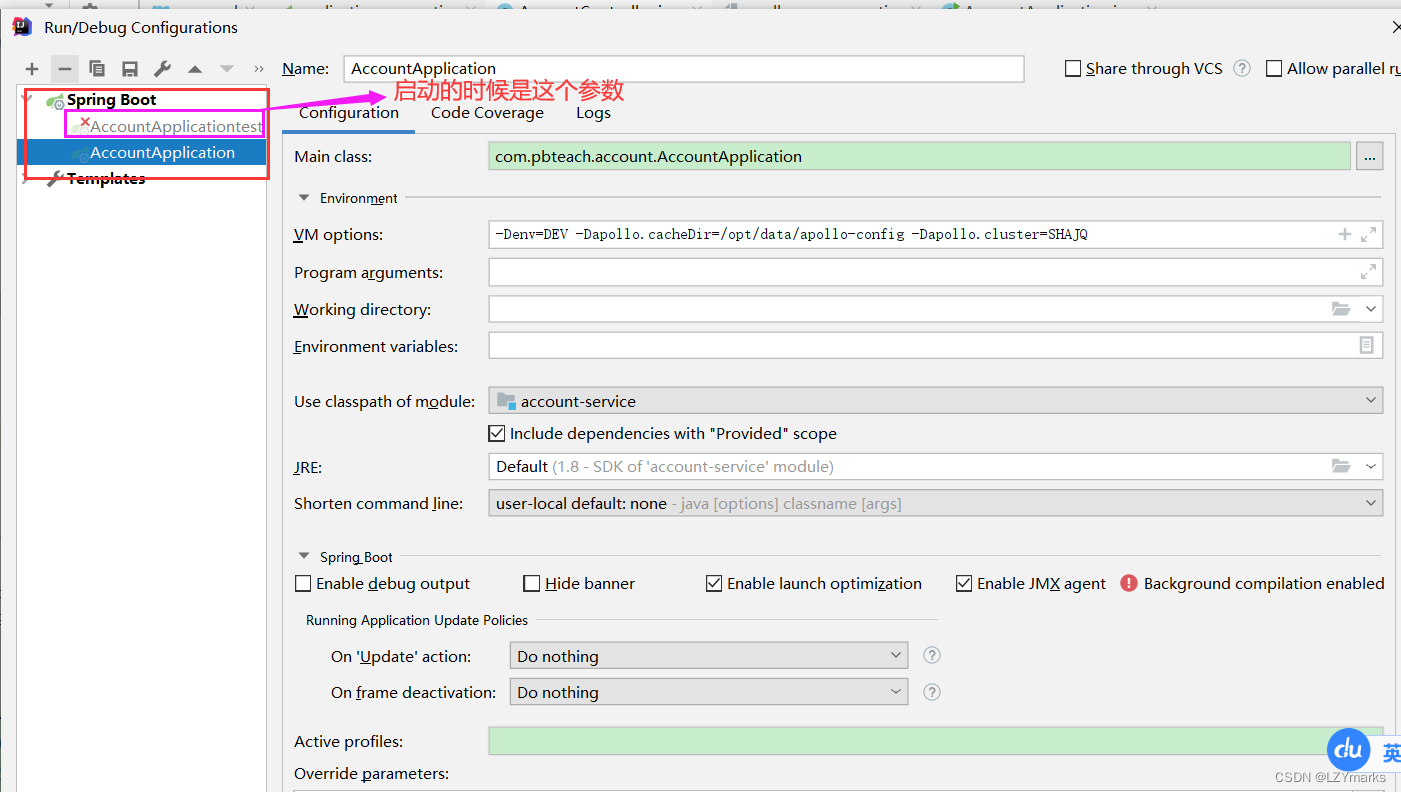1401x792 pixels.
Task: Open help for Share through VCS
Action: pyautogui.click(x=1242, y=68)
